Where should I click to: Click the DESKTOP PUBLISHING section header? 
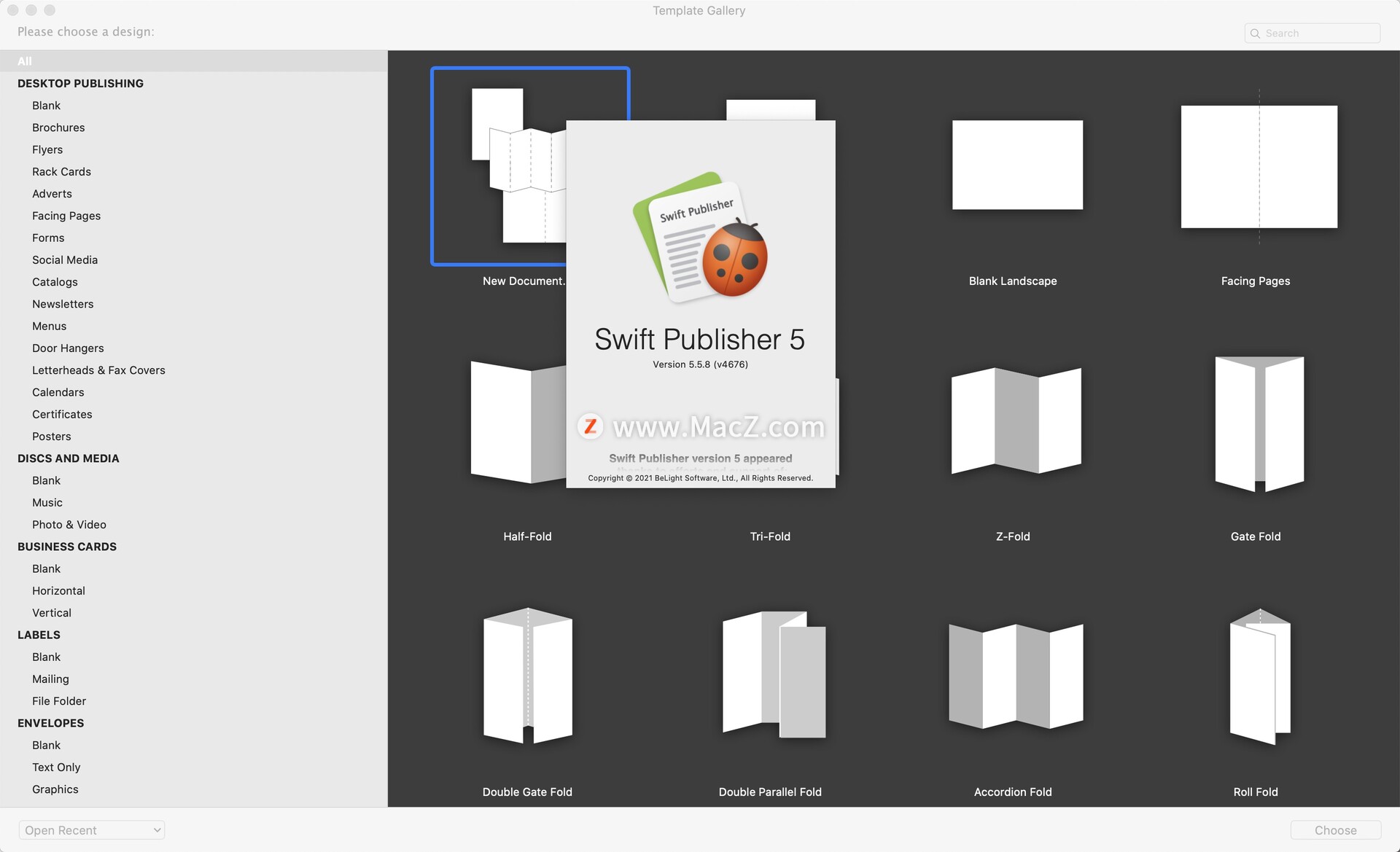tap(80, 83)
